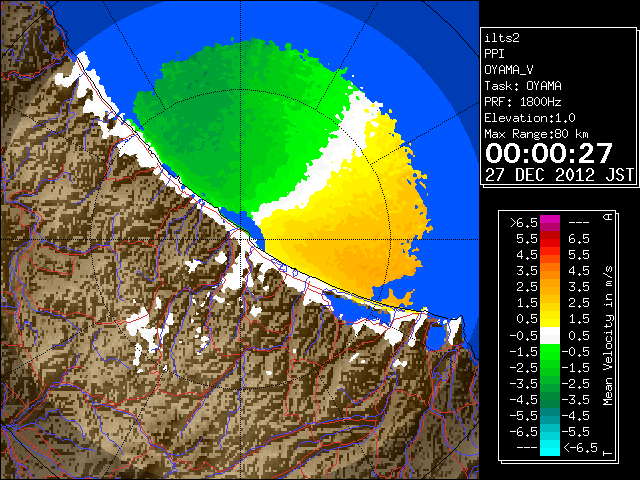Click the "<-6.5" legend label
640x480 pixels.
pyautogui.click(x=580, y=447)
